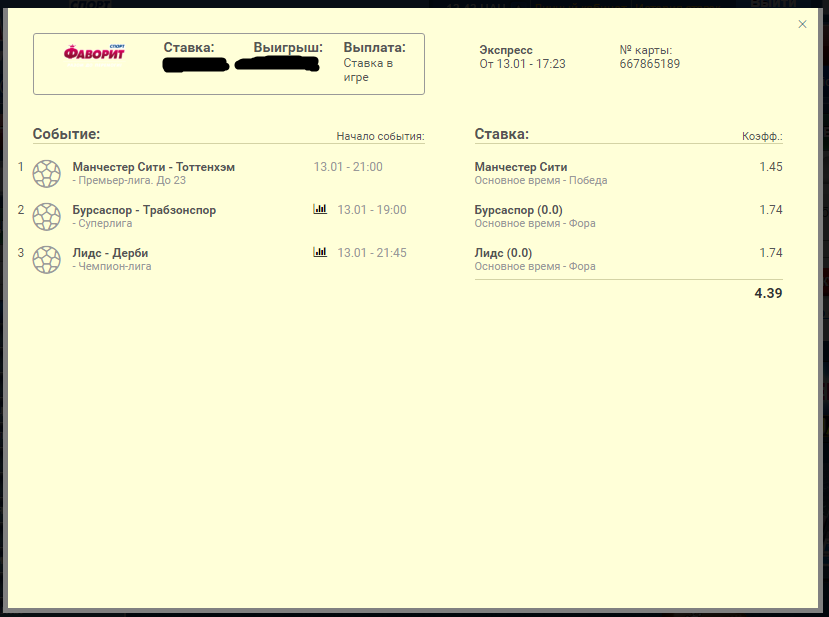Click the 1.45 coefficient
This screenshot has height=617, width=829.
click(x=771, y=167)
